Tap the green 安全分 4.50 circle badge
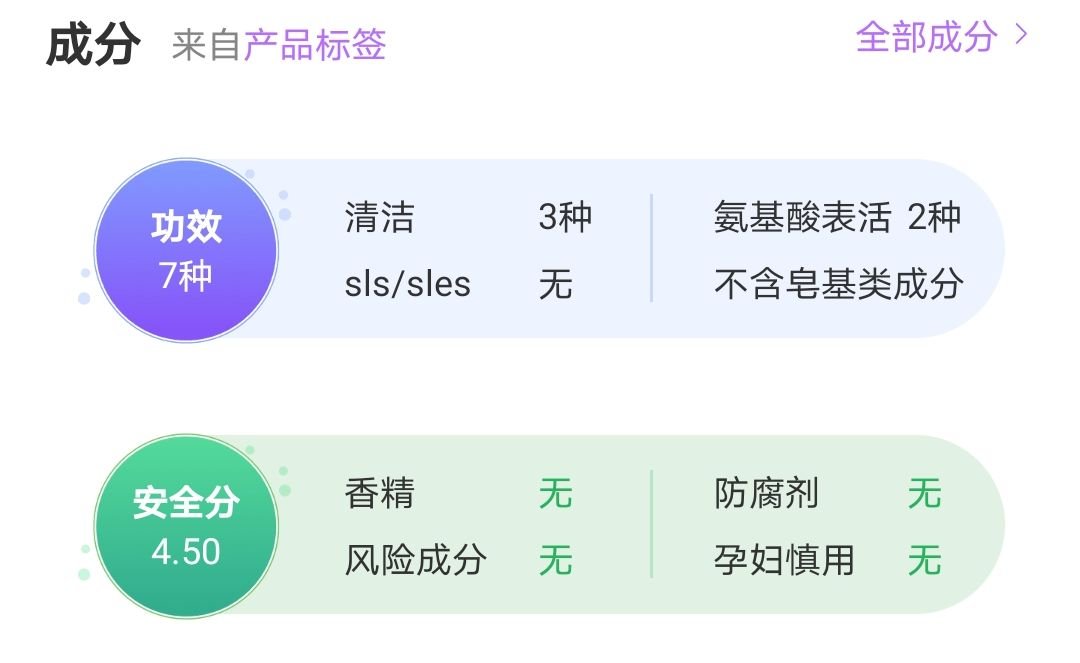Screen dimensions: 1080x663 (186, 526)
